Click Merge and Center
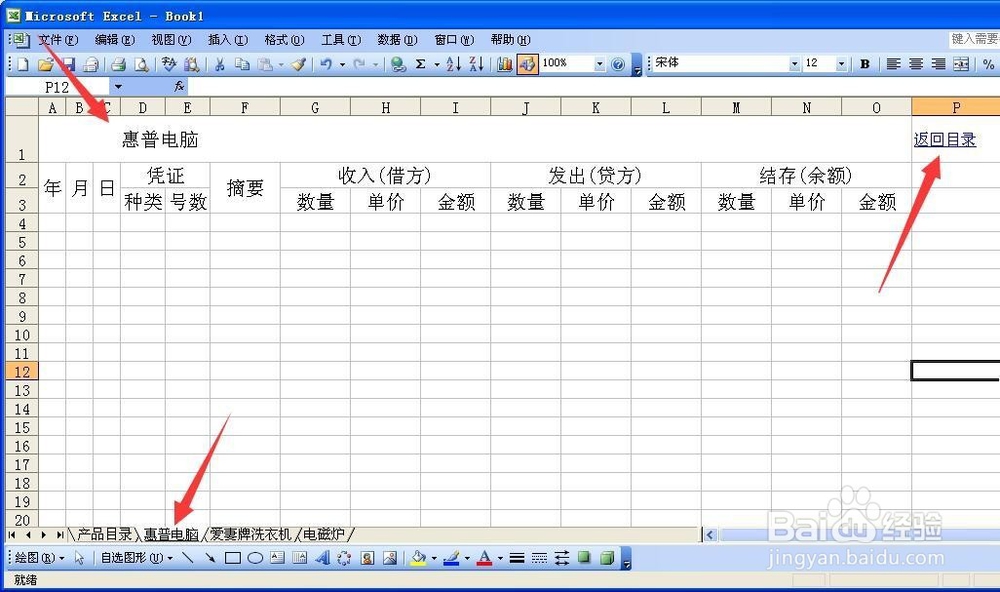This screenshot has height=592, width=1000. (x=961, y=64)
